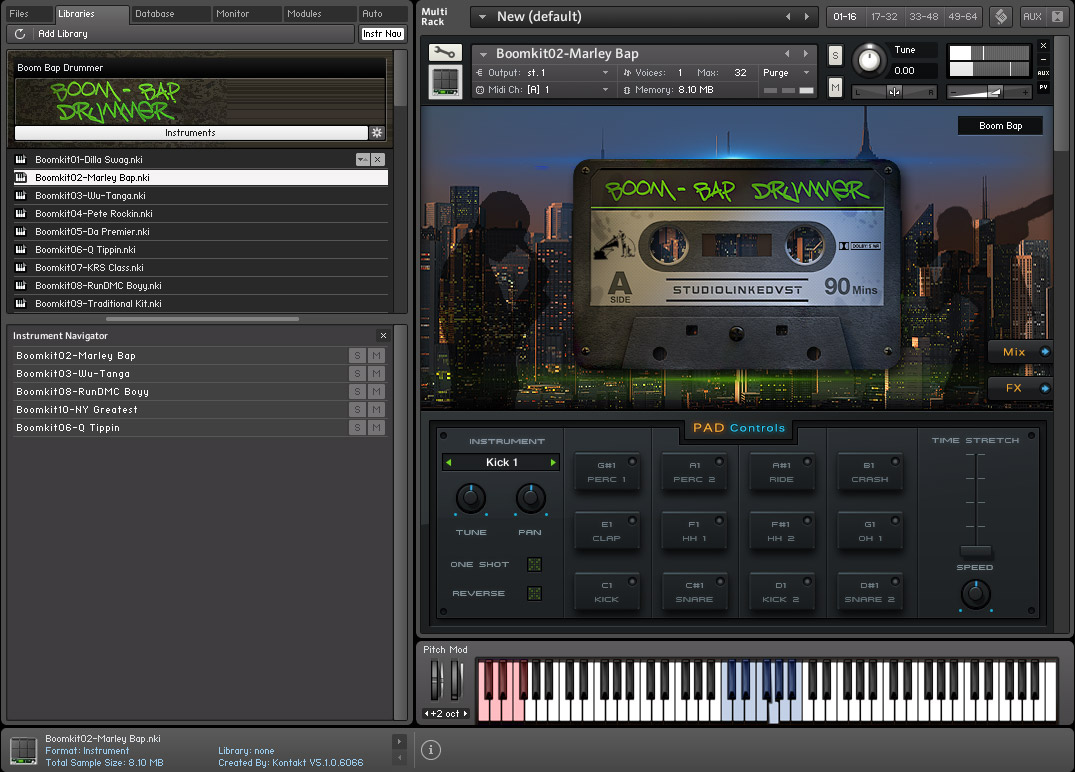Mute Boomkit03-Wu-Tanga in the Instrument Navigator
Viewport: 1075px width, 772px height.
[376, 373]
